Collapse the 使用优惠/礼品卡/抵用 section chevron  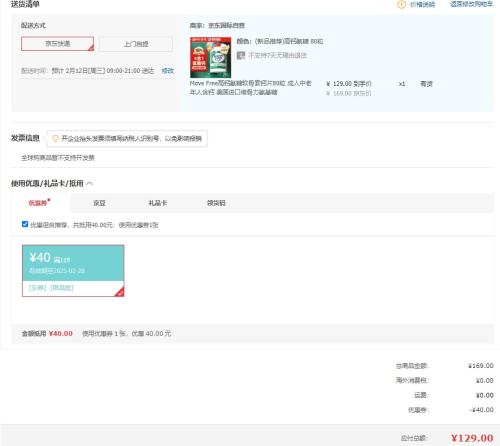tap(89, 183)
